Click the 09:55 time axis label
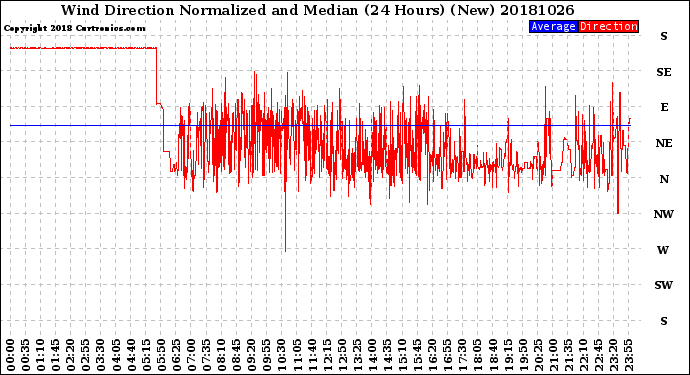 267,355
